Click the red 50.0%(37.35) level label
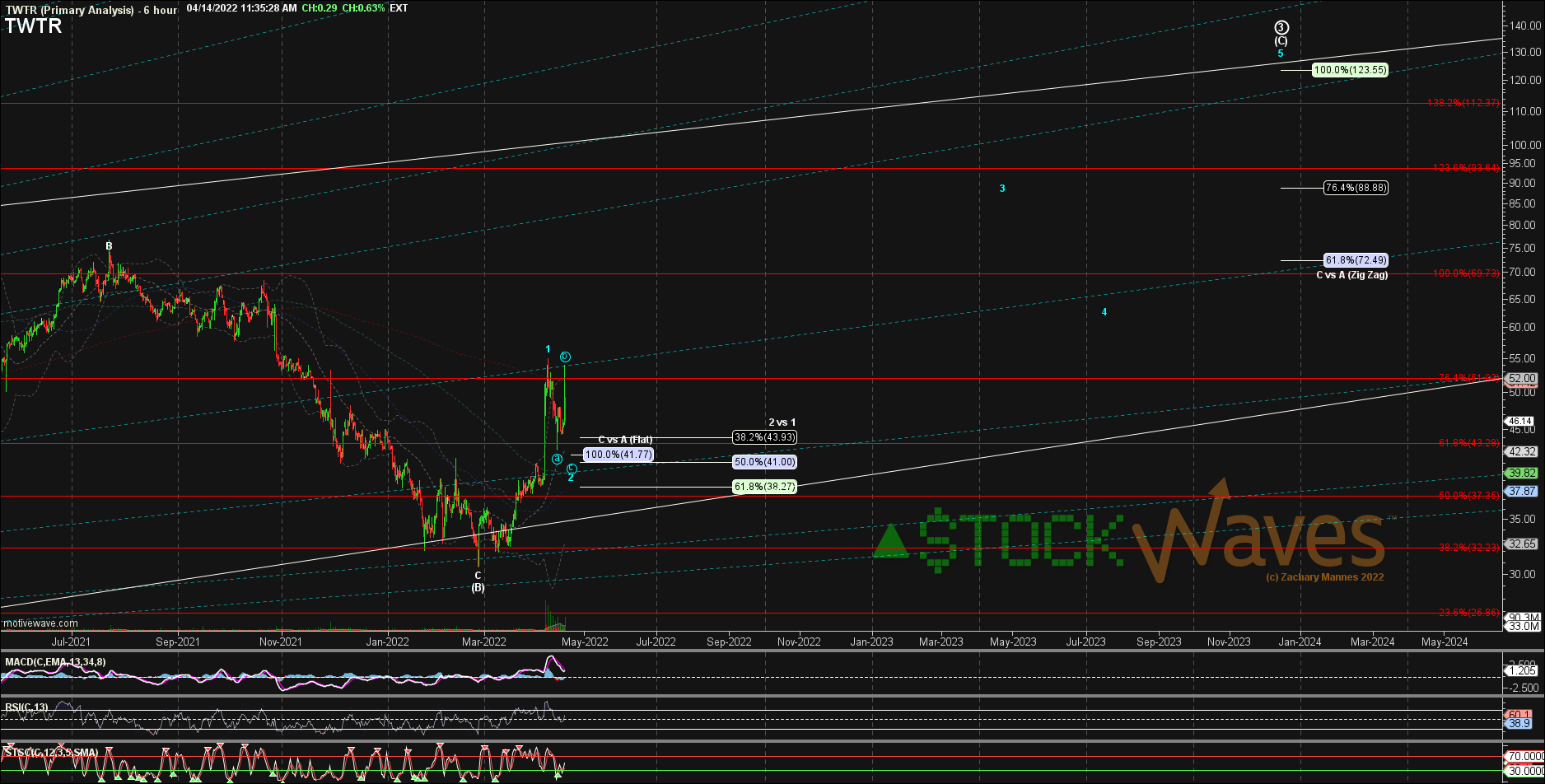Viewport: 1545px width, 784px height. (x=1468, y=496)
